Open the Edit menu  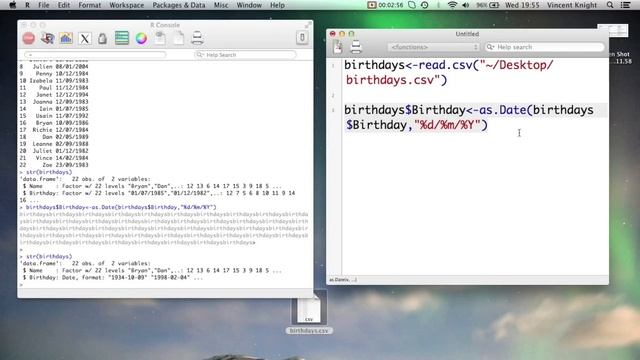coord(64,5)
